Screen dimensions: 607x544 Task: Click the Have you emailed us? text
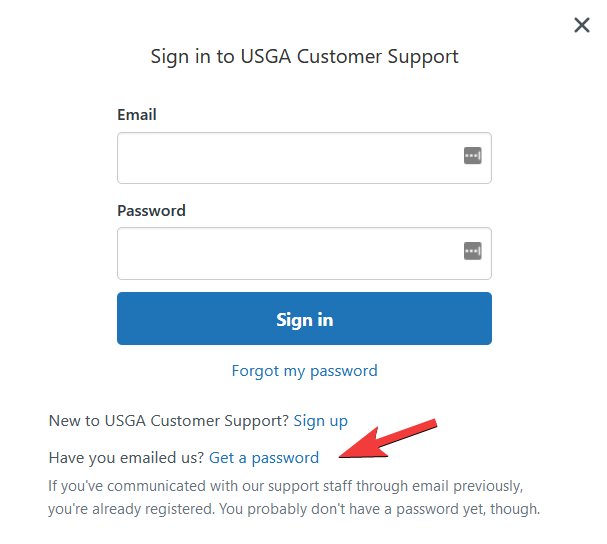click(126, 458)
